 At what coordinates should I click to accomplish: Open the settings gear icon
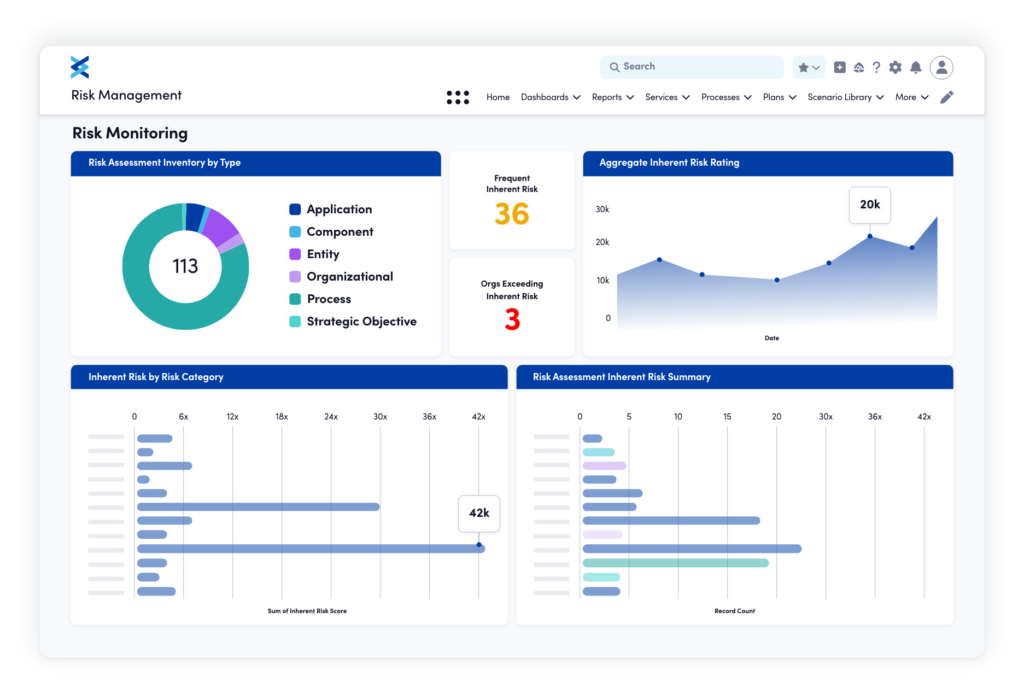896,67
